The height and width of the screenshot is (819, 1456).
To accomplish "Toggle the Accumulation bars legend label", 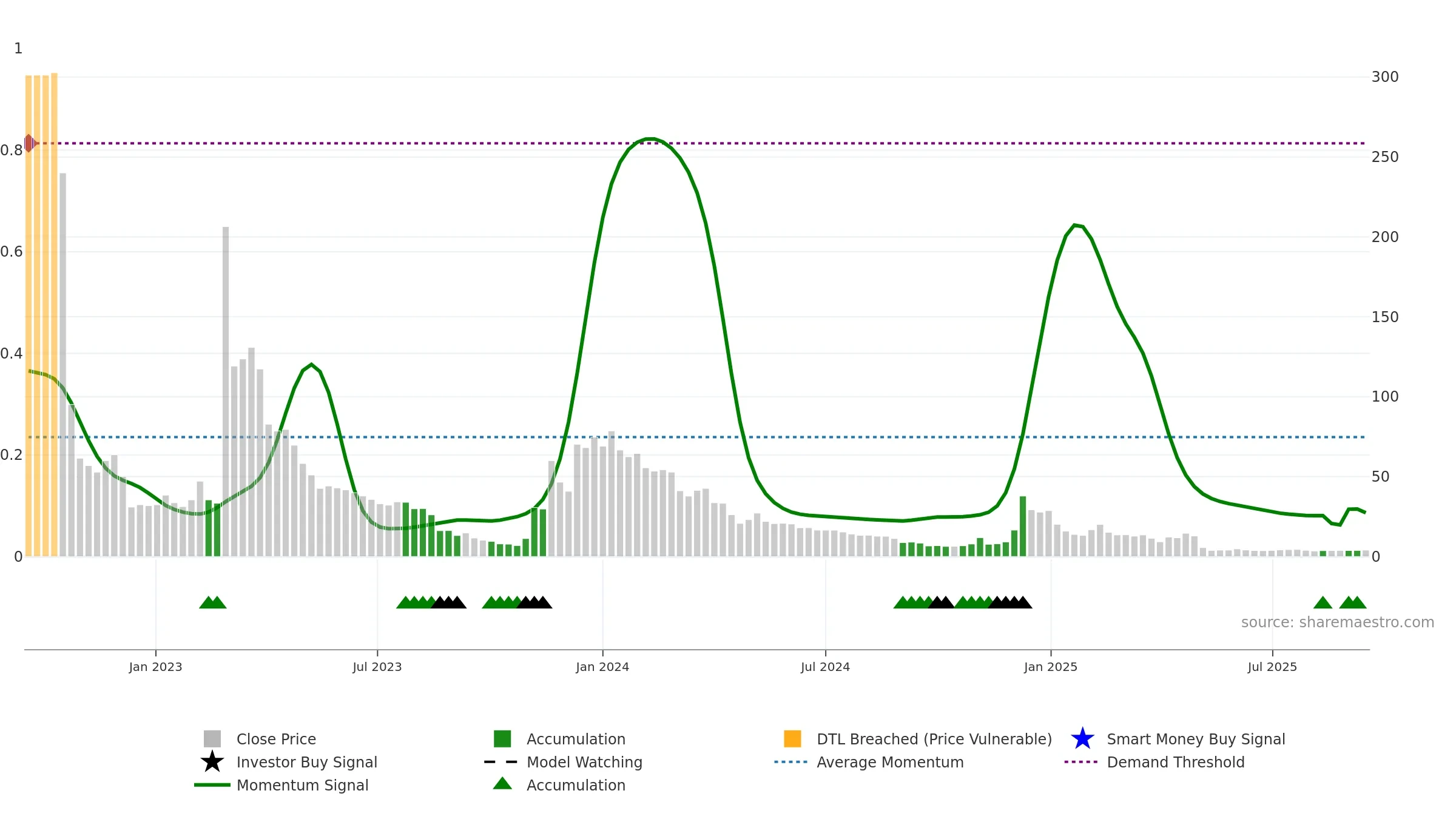I will coord(576,739).
